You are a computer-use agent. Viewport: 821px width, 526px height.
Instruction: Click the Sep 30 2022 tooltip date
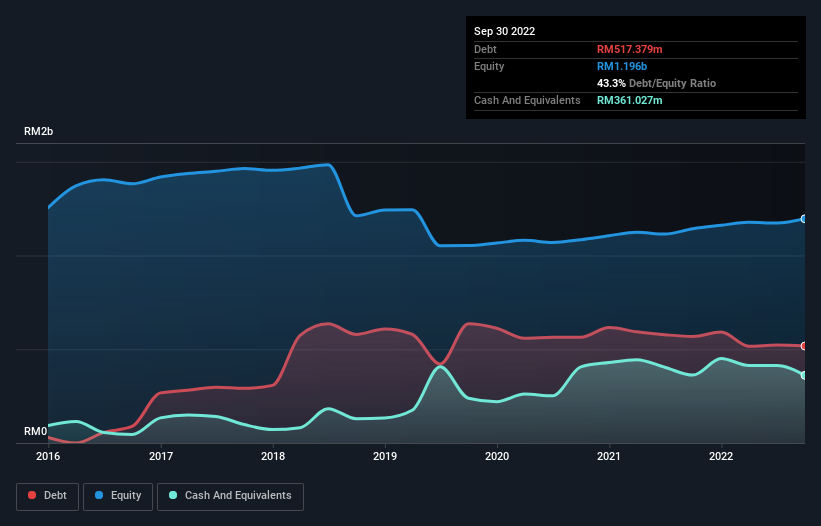point(504,31)
